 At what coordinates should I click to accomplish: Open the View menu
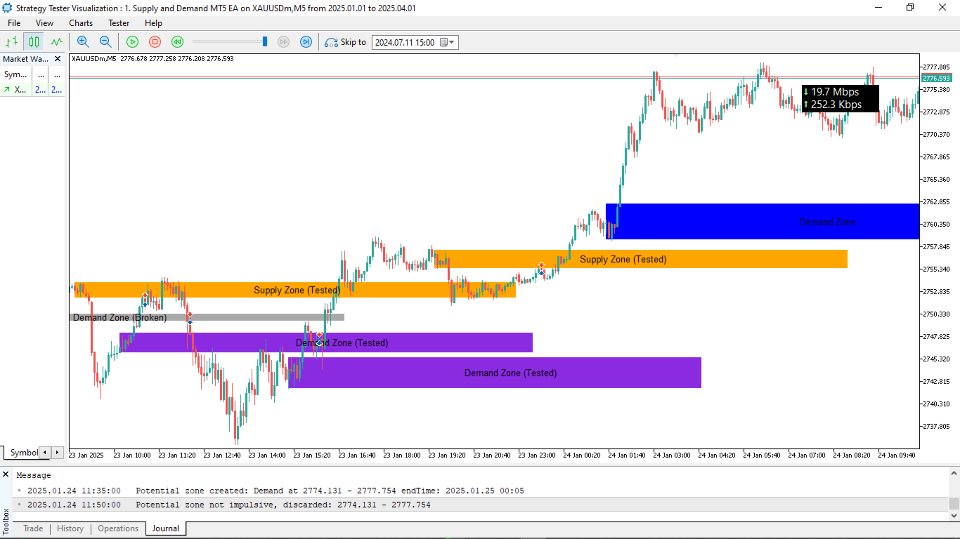tap(44, 23)
